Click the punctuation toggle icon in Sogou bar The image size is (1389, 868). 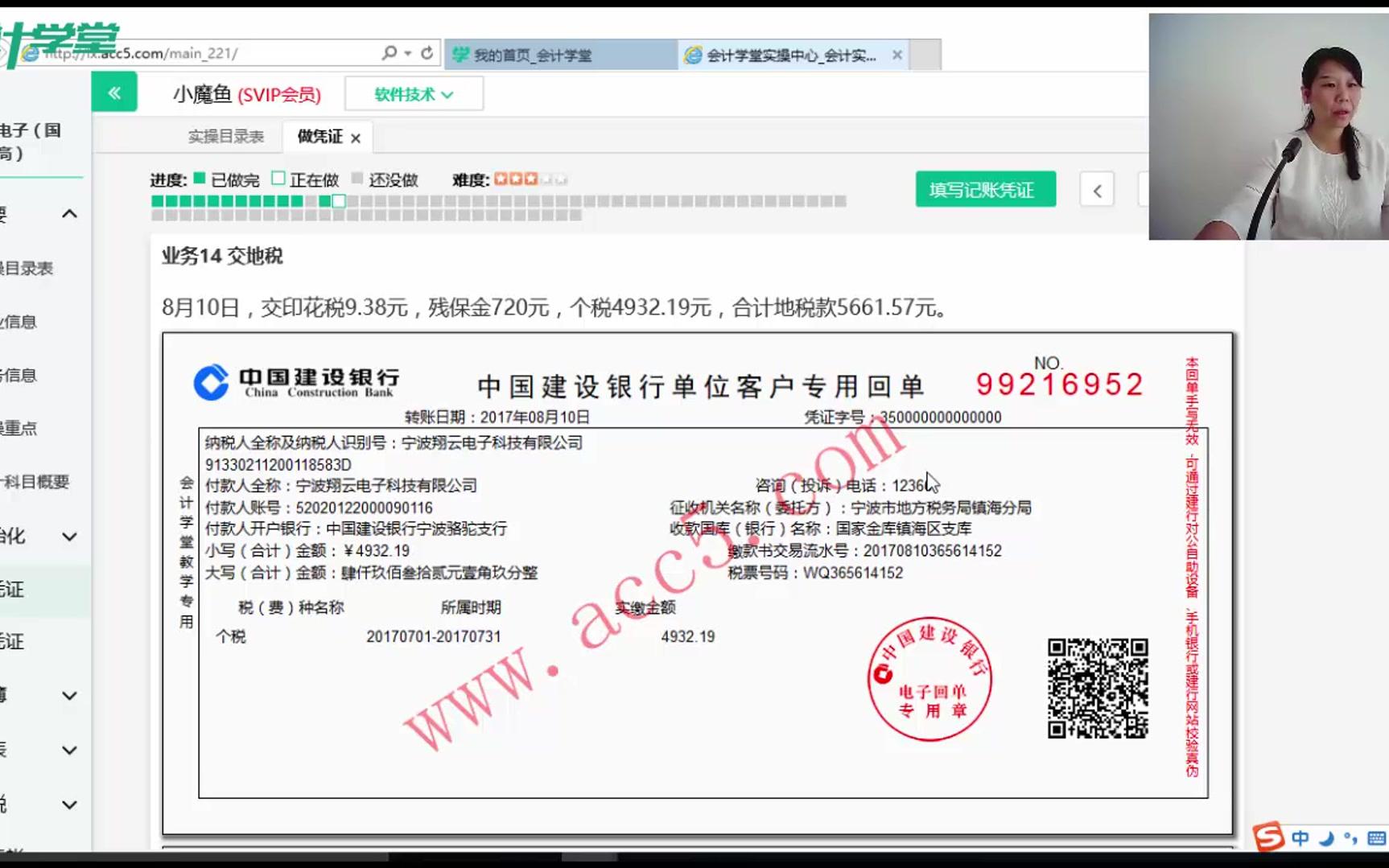tap(1350, 839)
